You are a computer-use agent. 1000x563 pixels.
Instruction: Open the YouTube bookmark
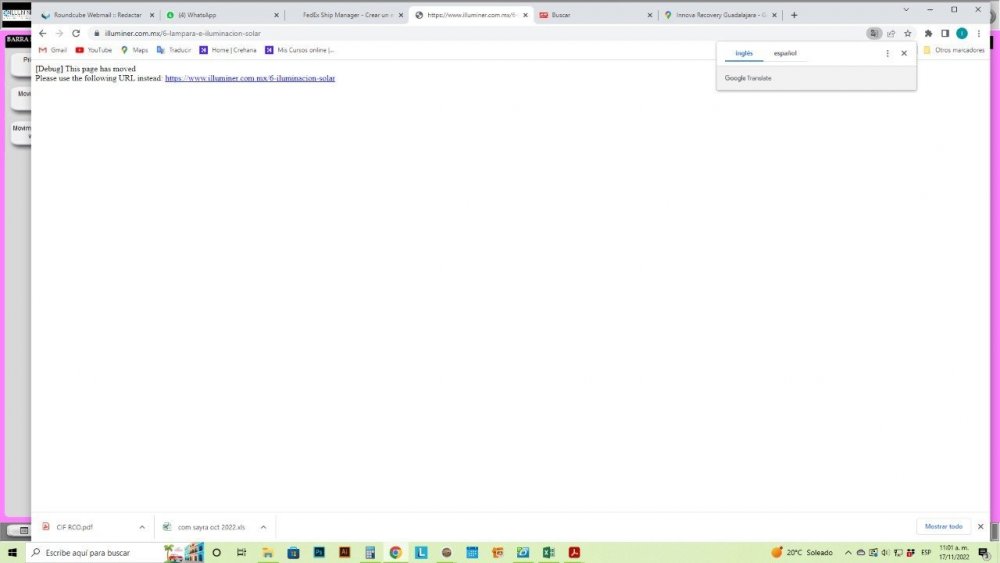[x=93, y=50]
